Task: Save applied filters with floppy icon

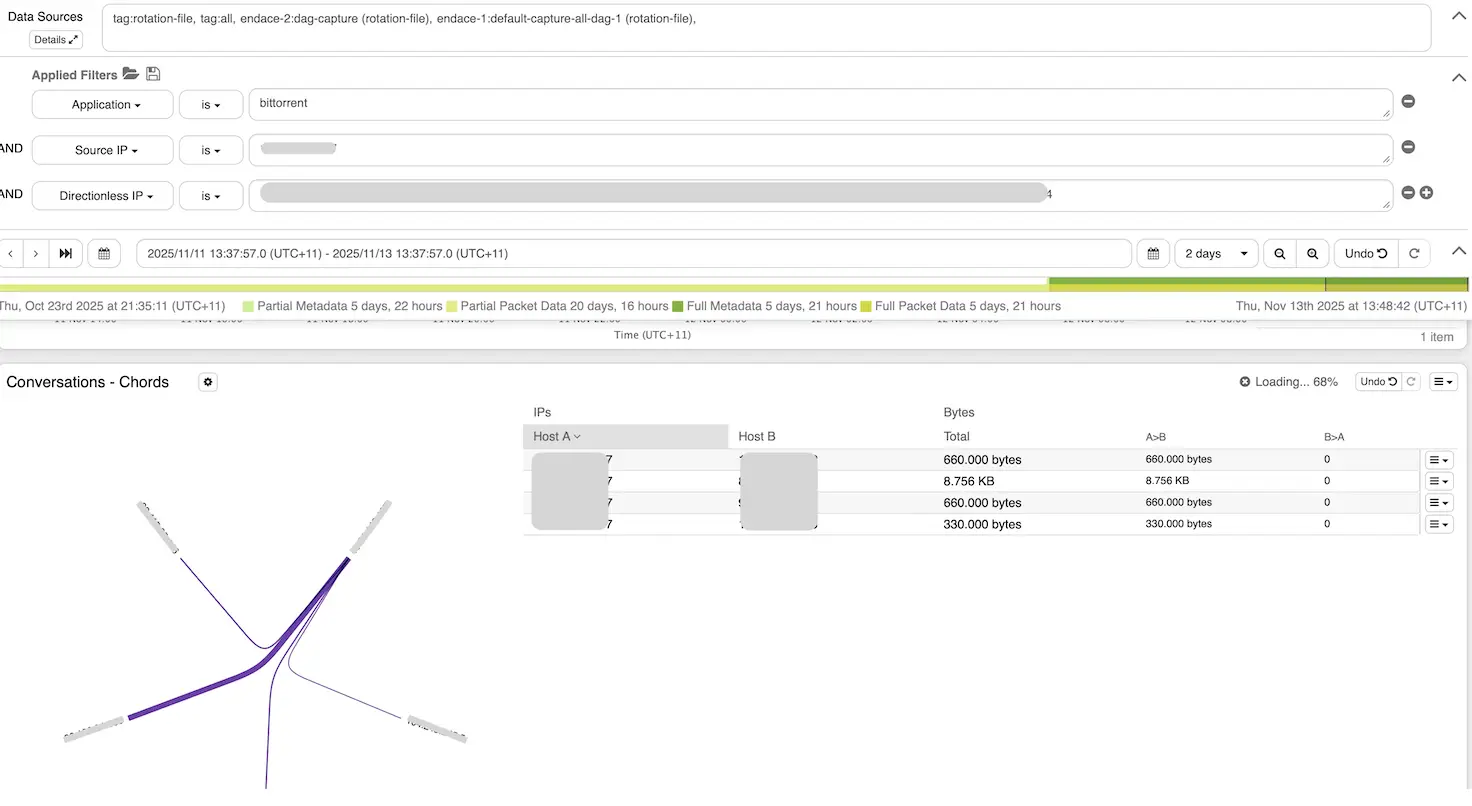Action: pyautogui.click(x=153, y=74)
